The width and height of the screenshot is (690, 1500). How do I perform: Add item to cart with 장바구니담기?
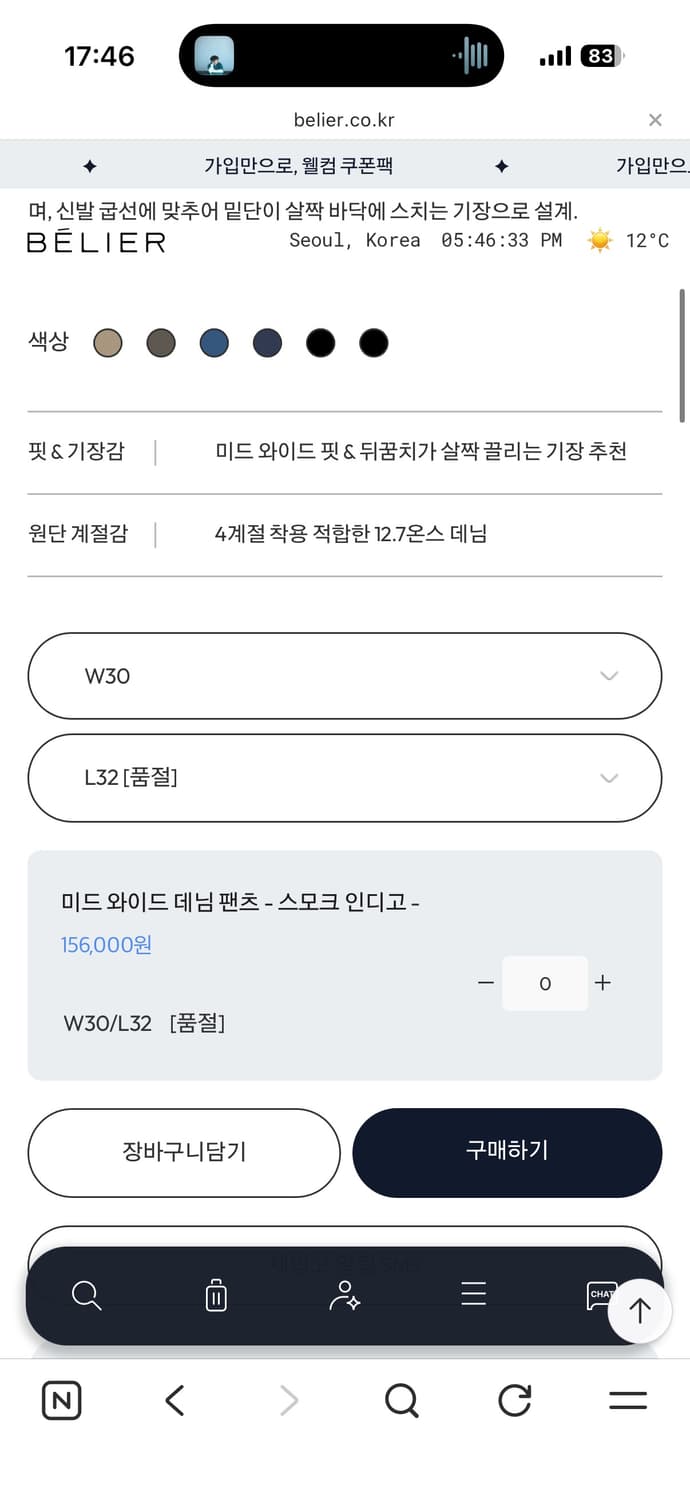(x=184, y=1152)
